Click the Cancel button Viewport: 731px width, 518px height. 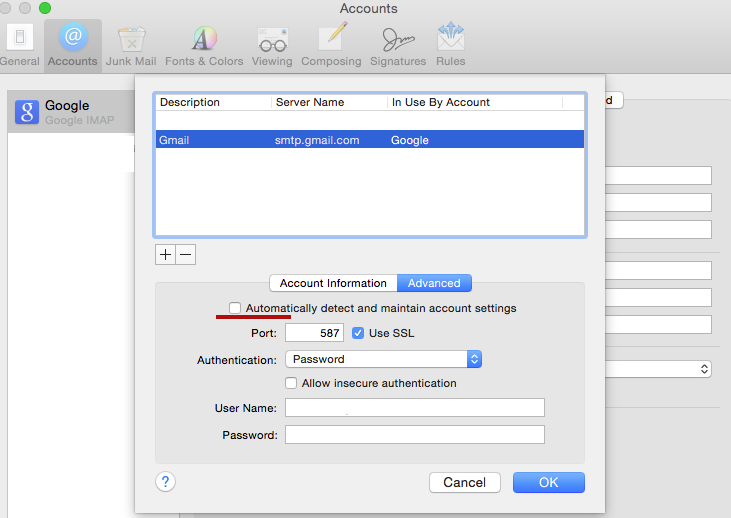[x=465, y=482]
